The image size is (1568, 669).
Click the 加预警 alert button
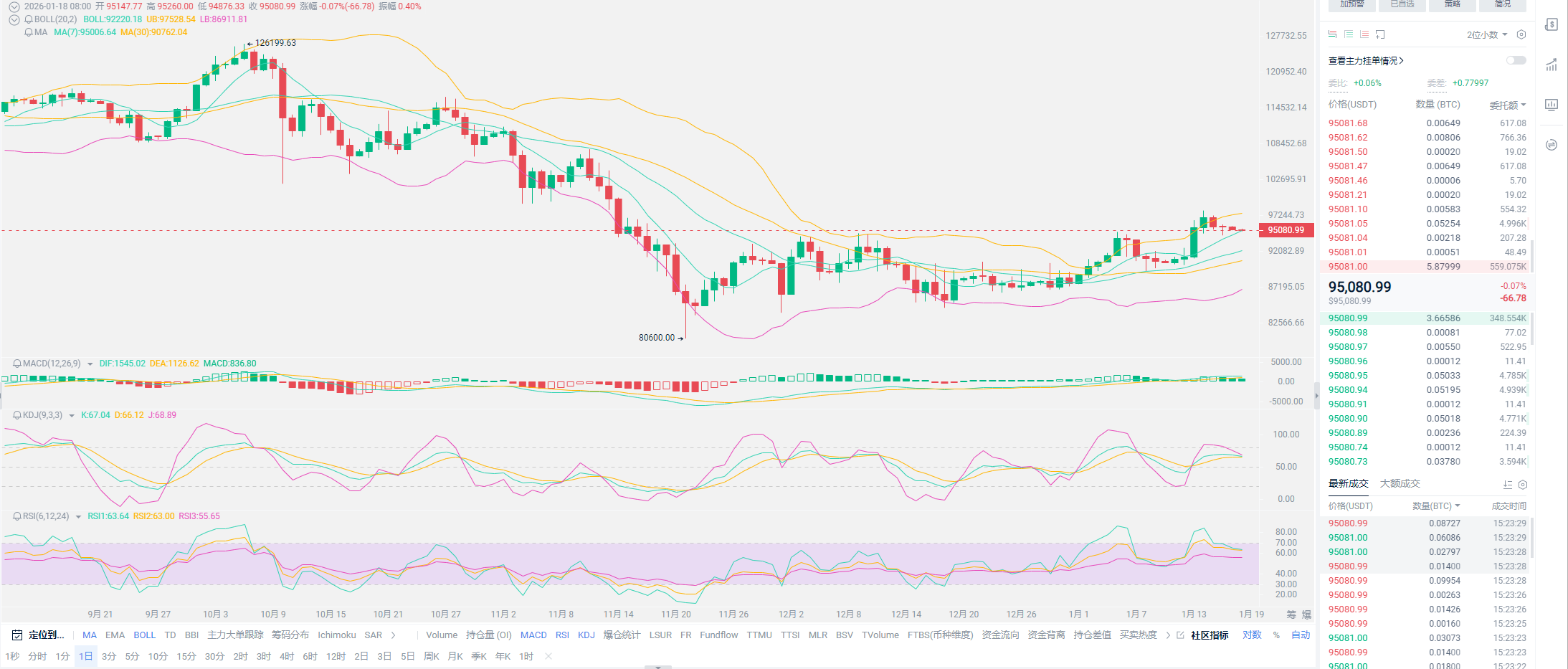tap(1351, 4)
